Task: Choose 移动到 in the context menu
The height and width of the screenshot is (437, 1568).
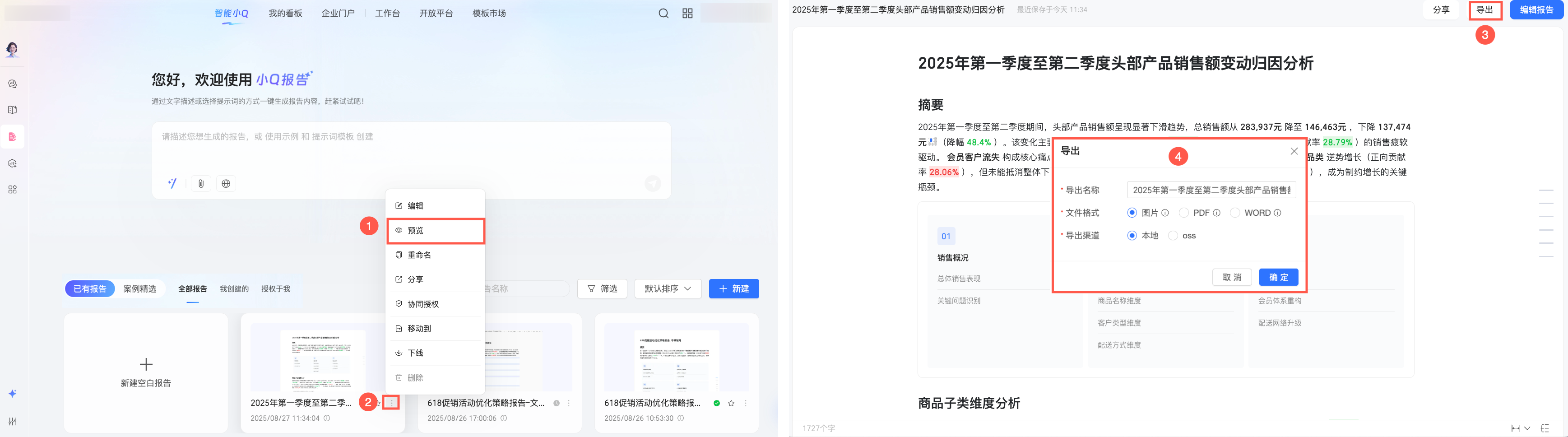Action: coord(436,329)
